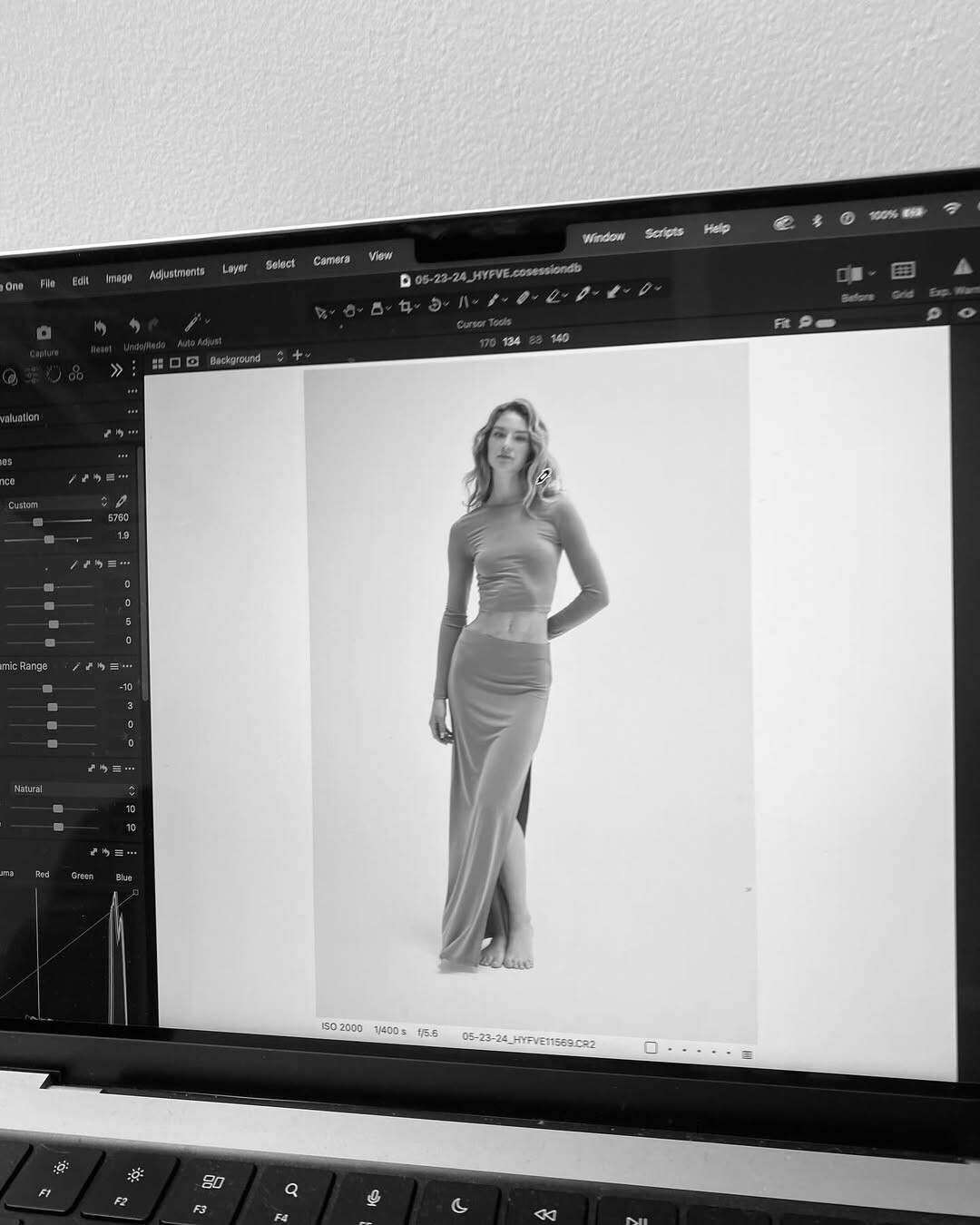
Task: Select the Blue curve channel tab
Action: [x=124, y=877]
